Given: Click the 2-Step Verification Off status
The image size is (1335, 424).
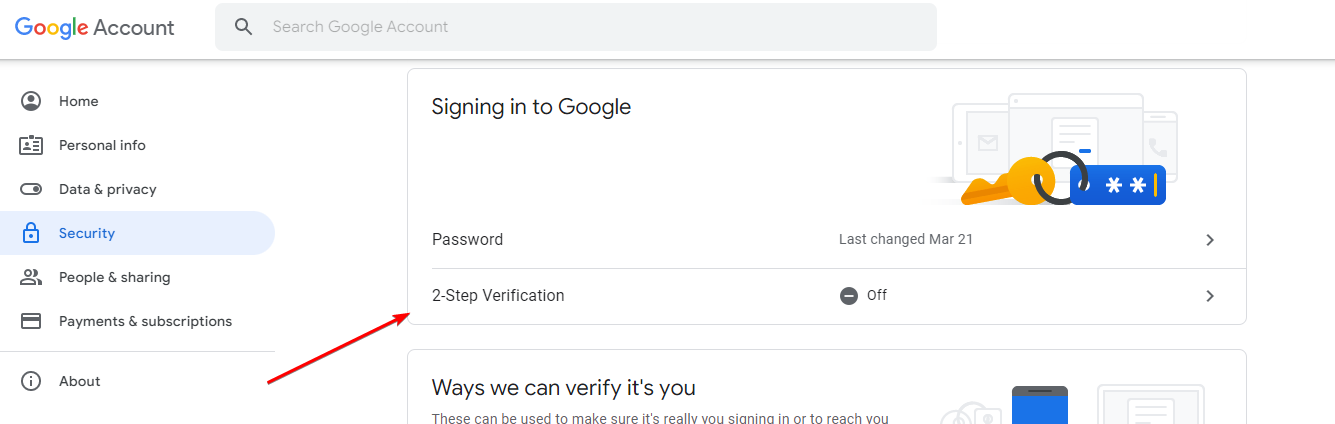Looking at the screenshot, I should click(x=864, y=295).
